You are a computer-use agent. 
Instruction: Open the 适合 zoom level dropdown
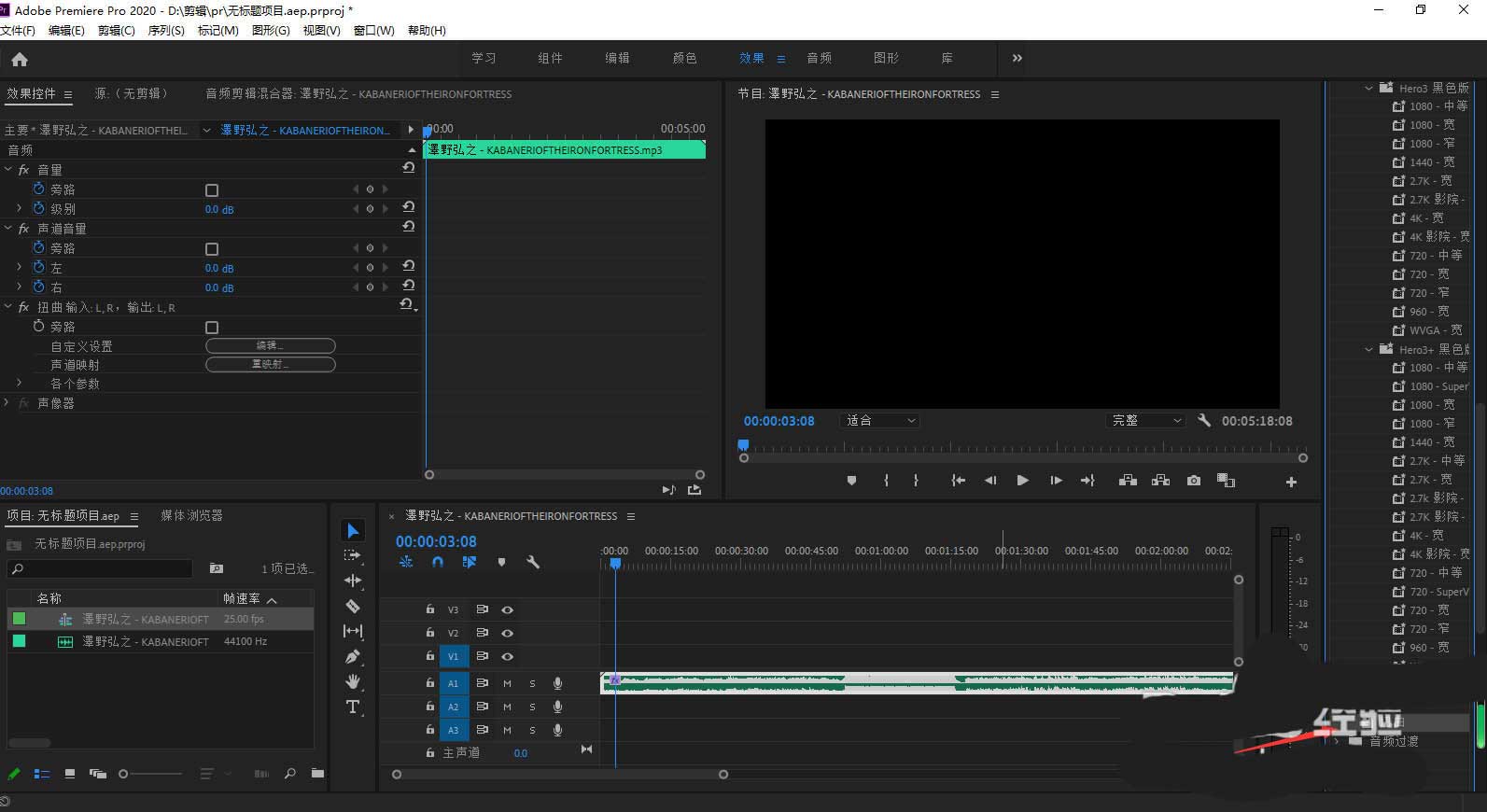click(x=880, y=421)
